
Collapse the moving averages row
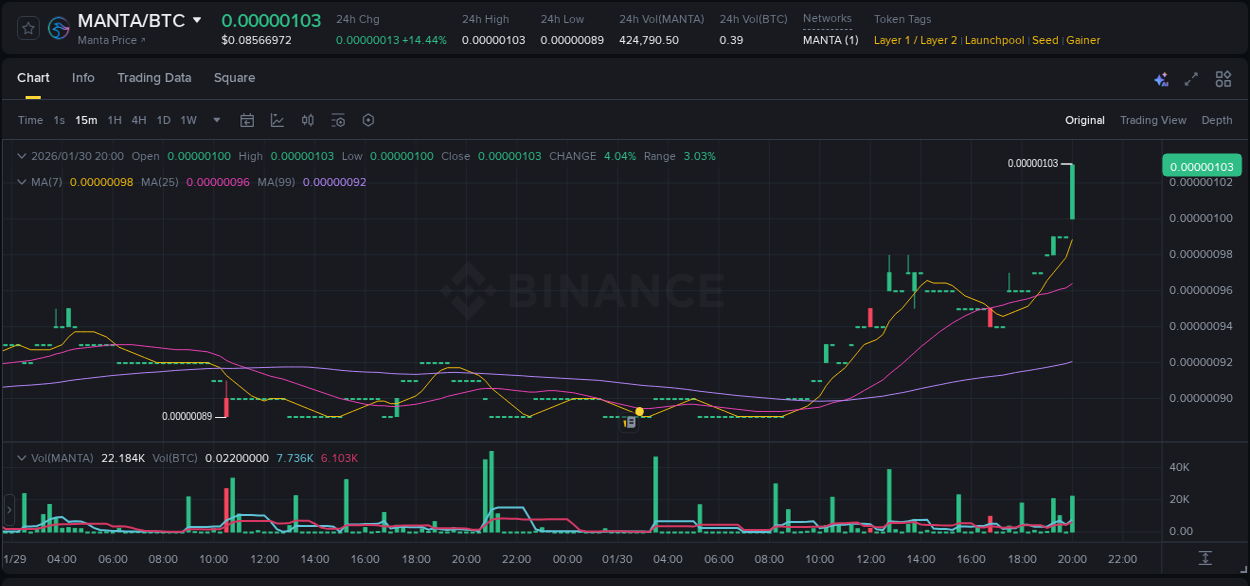[22, 183]
